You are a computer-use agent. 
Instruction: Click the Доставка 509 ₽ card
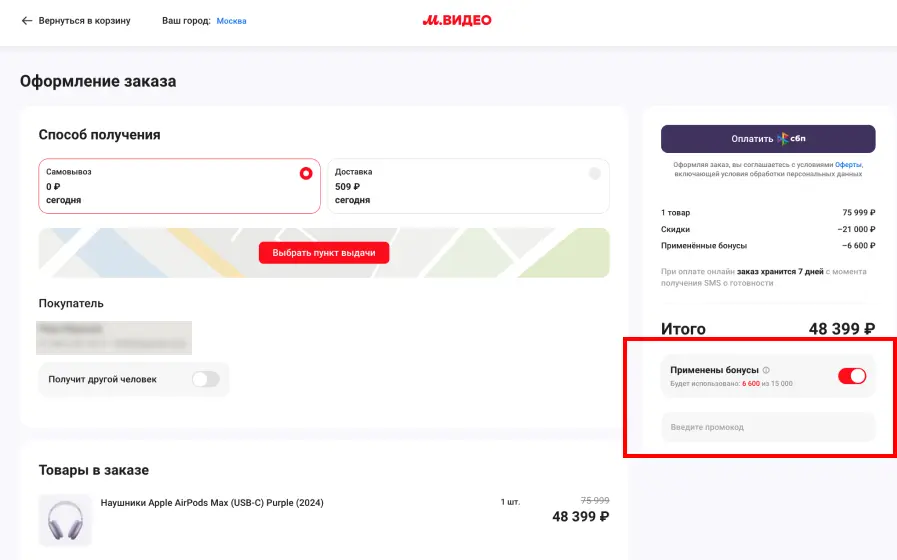[468, 186]
